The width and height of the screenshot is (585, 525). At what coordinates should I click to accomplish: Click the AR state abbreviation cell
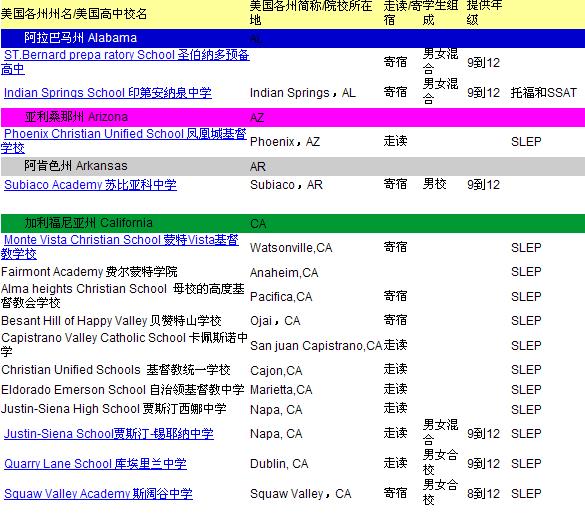(x=258, y=167)
